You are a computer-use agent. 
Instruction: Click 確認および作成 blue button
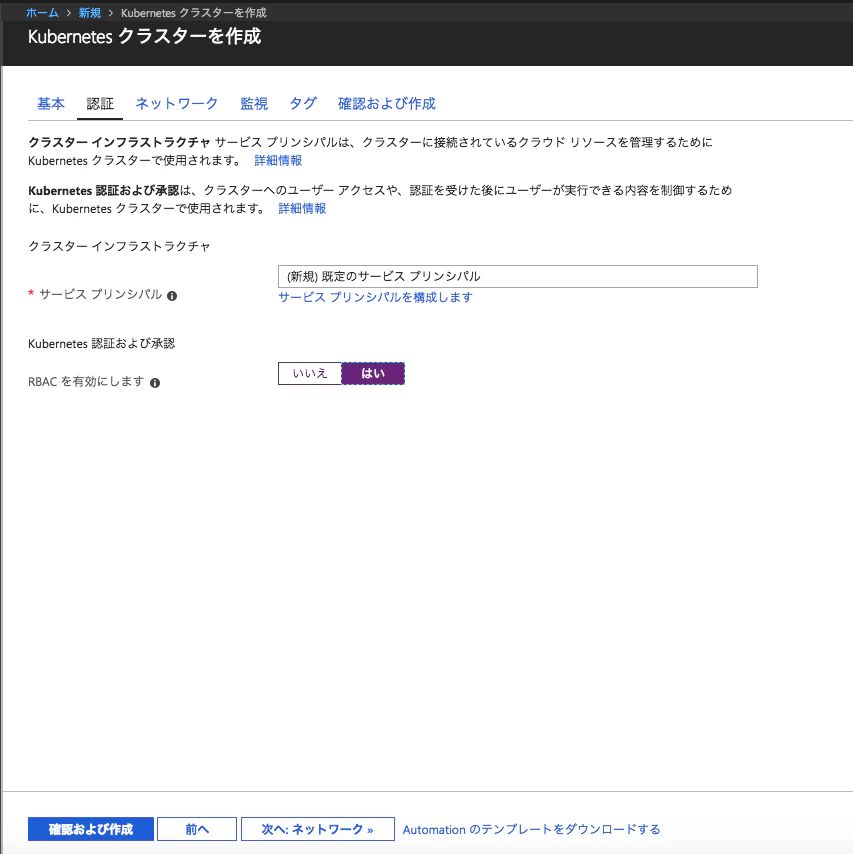[x=91, y=829]
